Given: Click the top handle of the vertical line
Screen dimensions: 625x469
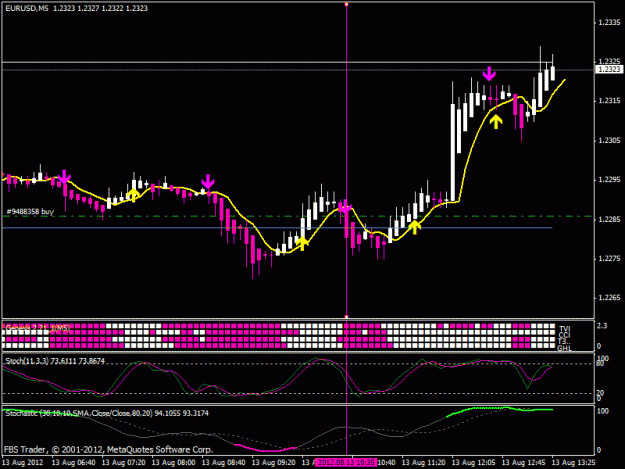Looking at the screenshot, I should coord(346,4).
